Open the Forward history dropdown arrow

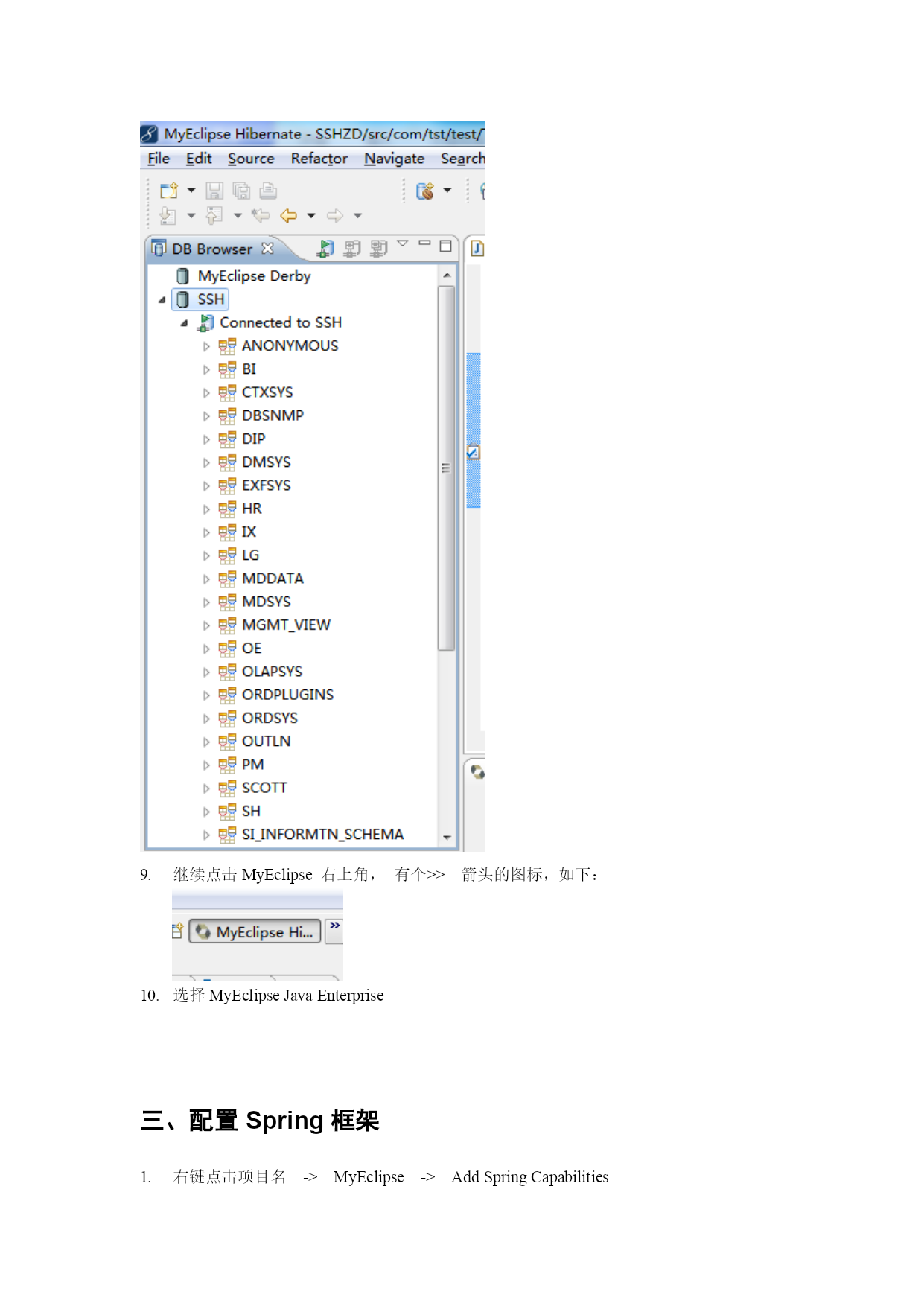(x=358, y=216)
